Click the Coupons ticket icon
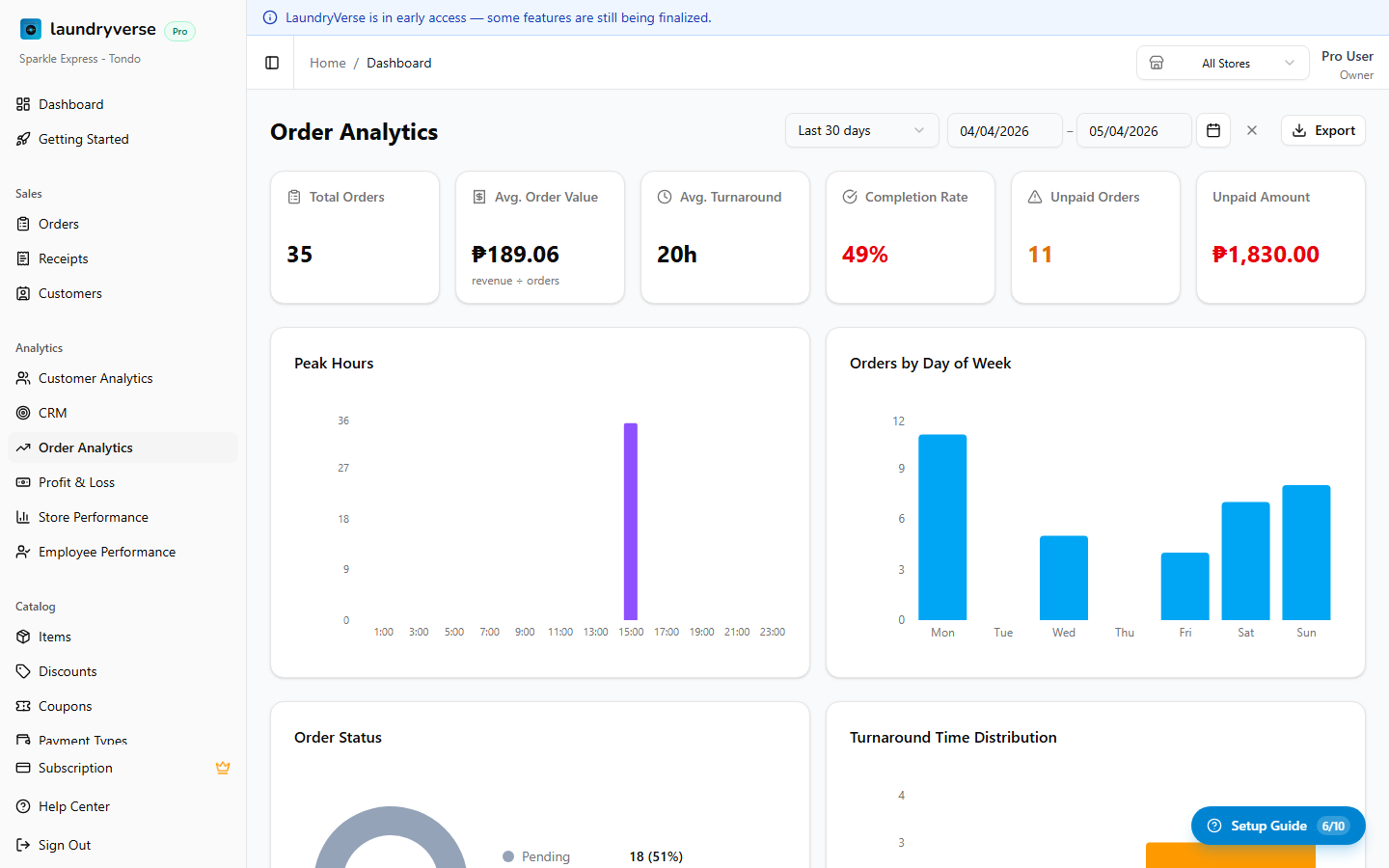Screen dimensions: 1389x868 (x=23, y=706)
